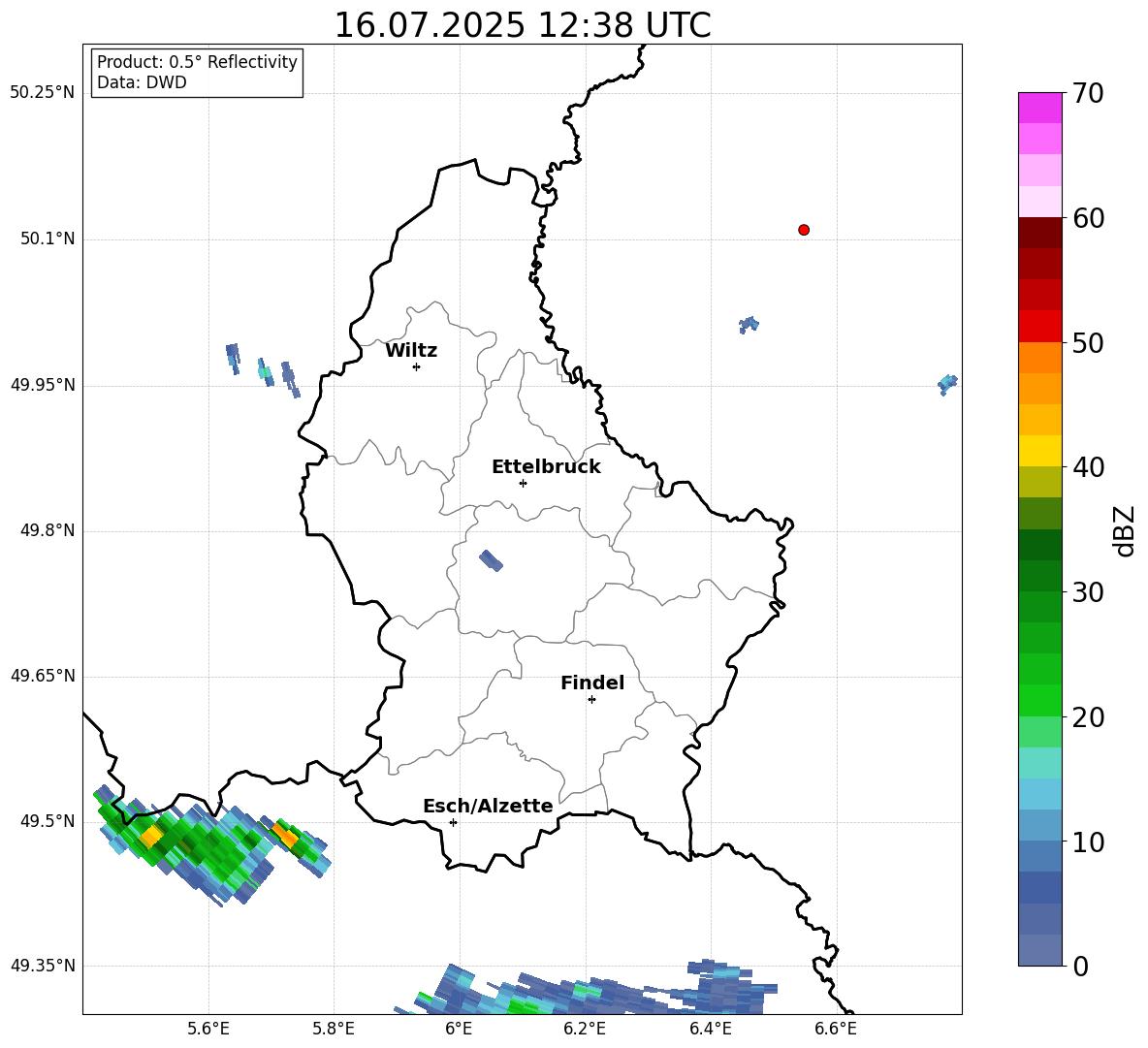
Task: Click the 49.65°N latitude label
Action: 43,675
